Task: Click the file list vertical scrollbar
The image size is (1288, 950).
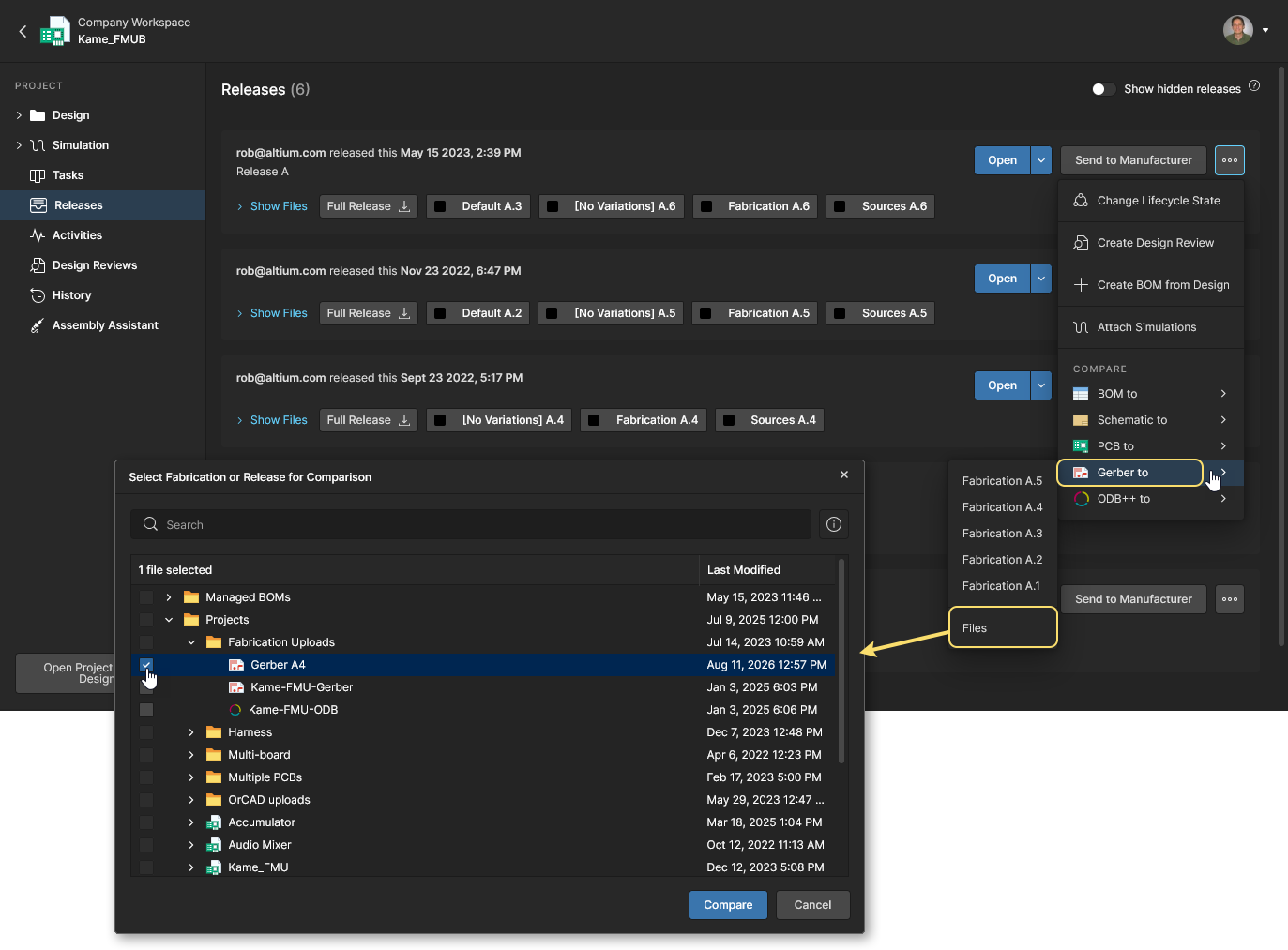Action: click(841, 661)
